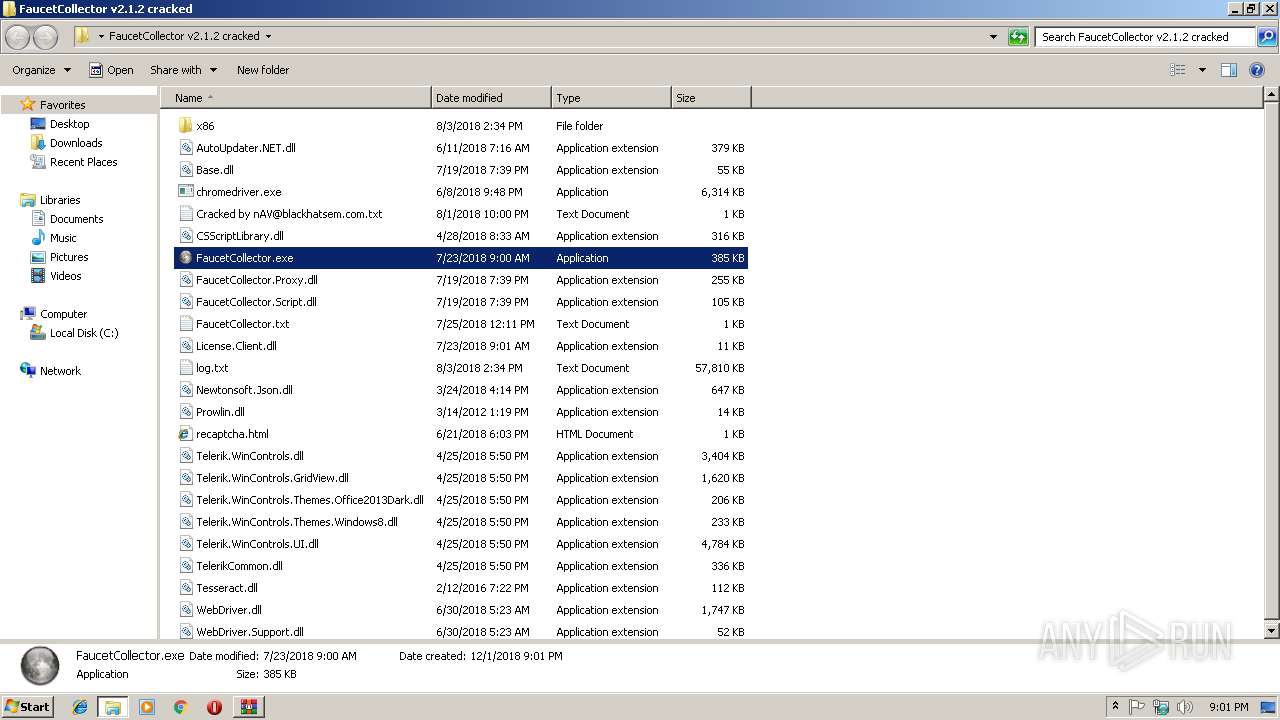The image size is (1280, 720).
Task: Open the Organize dropdown menu
Action: [41, 70]
